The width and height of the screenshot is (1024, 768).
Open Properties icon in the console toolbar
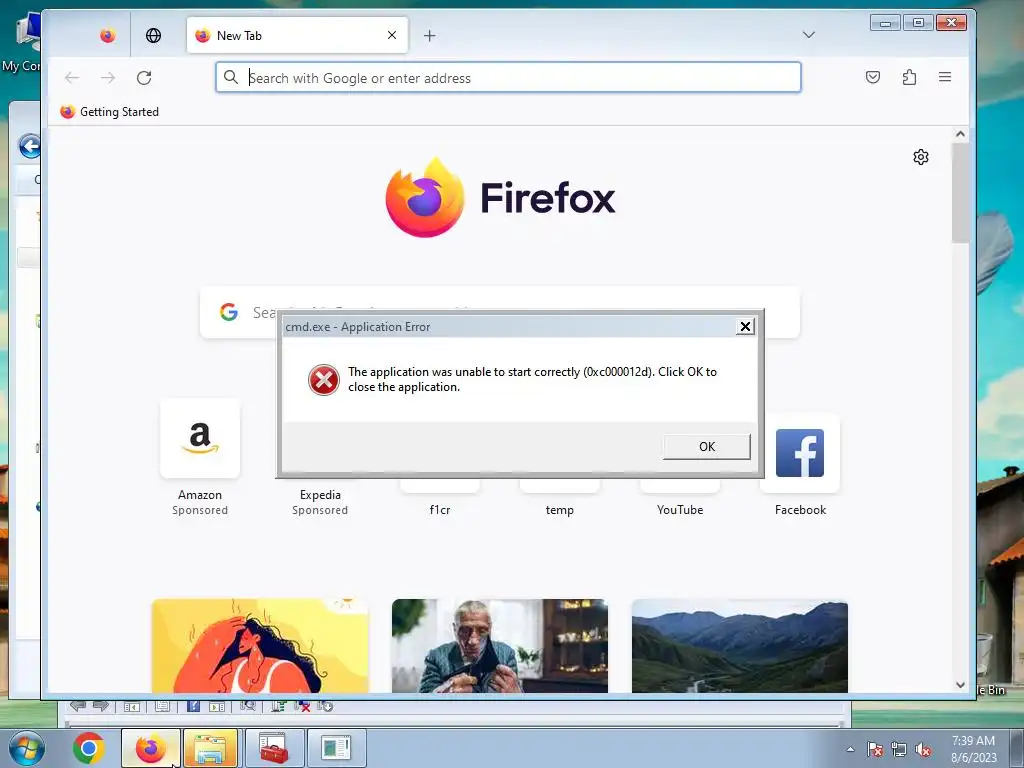tap(163, 707)
